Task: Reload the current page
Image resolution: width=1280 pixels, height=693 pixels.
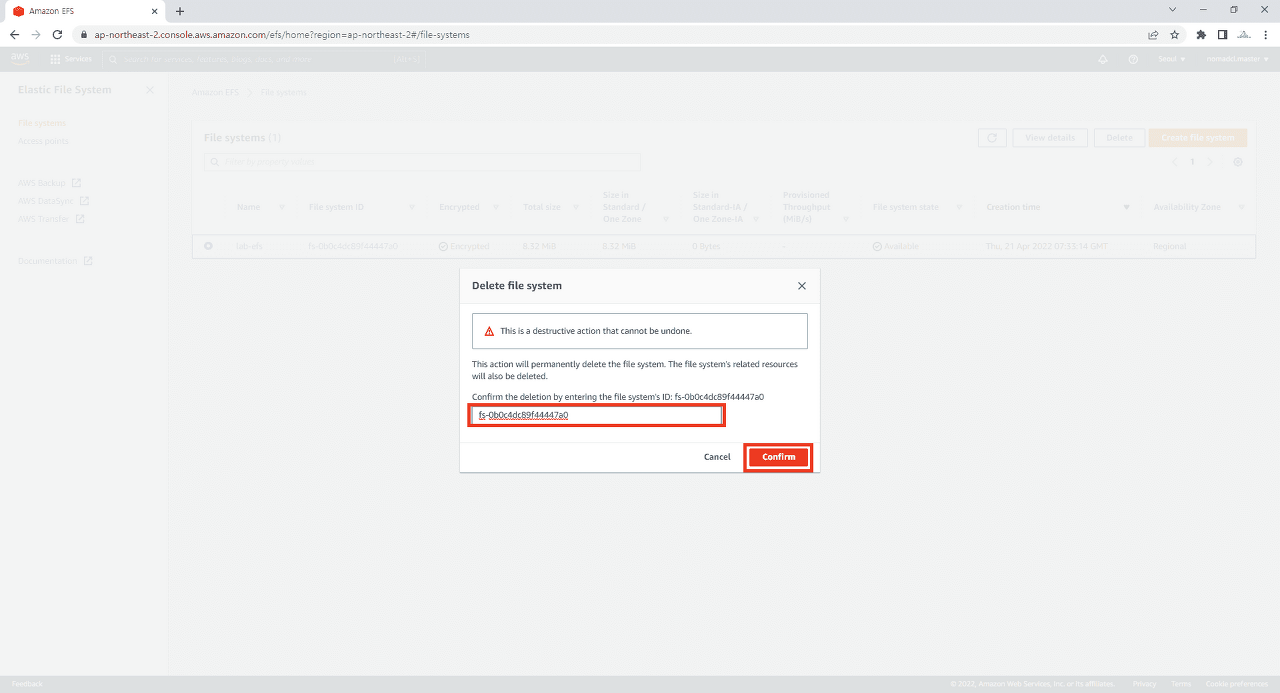Action: pos(58,34)
